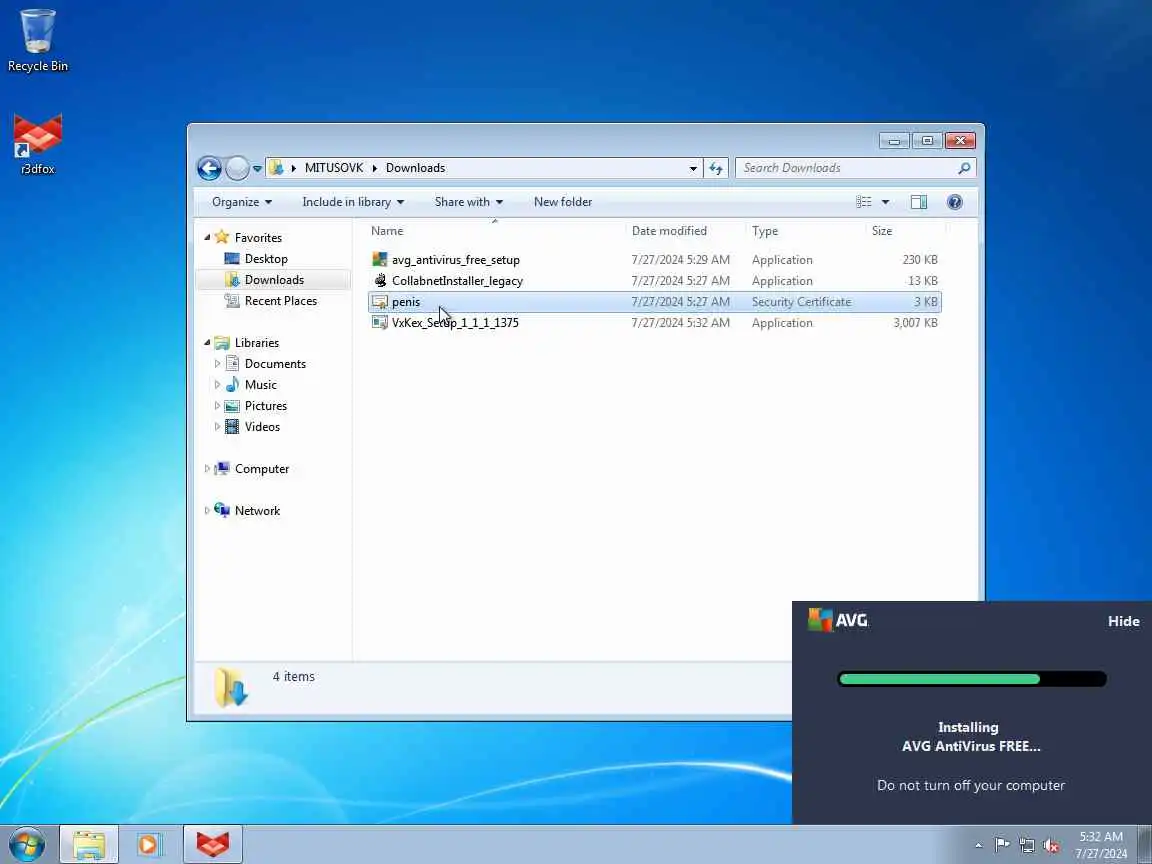Refresh the Downloads folder view
This screenshot has height=864, width=1152.
[x=716, y=168]
